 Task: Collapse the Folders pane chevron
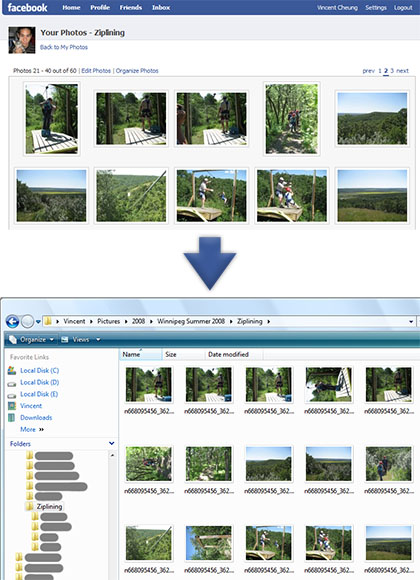(111, 443)
